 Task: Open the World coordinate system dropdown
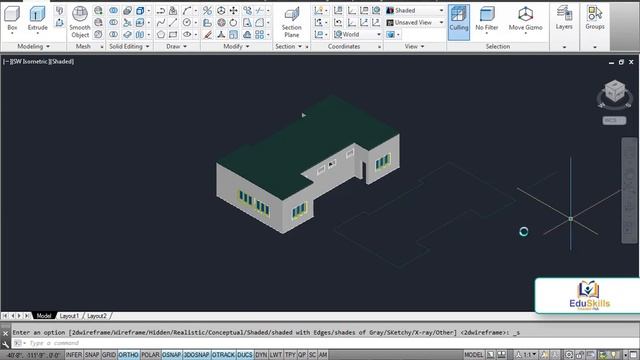(358, 34)
